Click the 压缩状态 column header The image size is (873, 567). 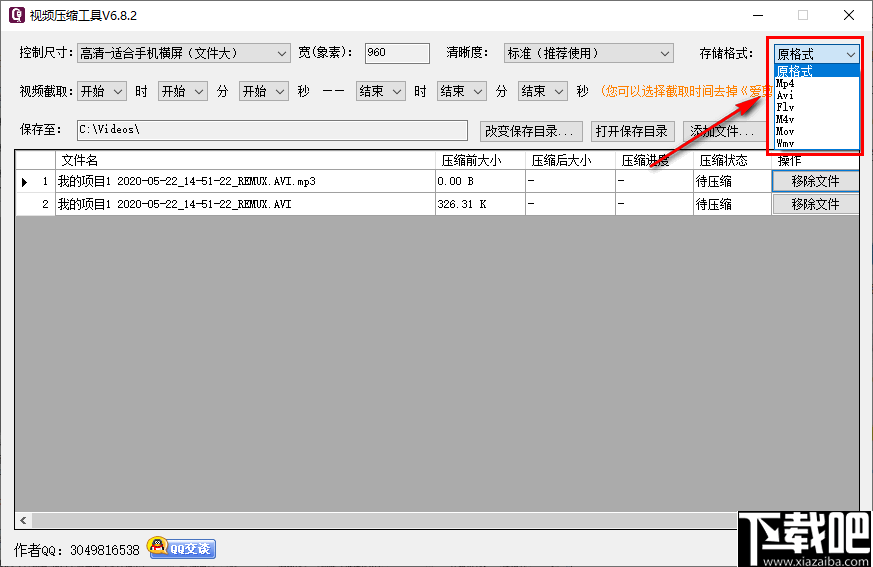tap(732, 160)
